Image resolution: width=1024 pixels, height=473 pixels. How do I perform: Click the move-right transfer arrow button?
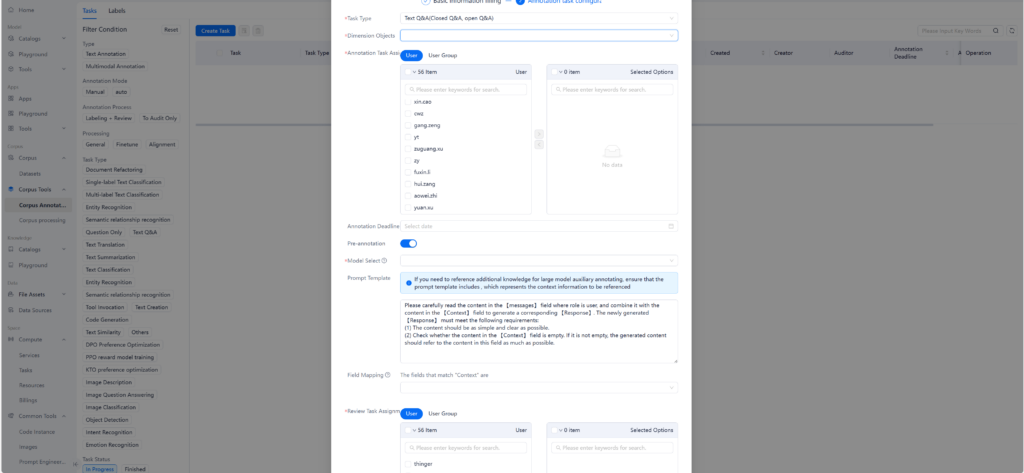click(540, 133)
